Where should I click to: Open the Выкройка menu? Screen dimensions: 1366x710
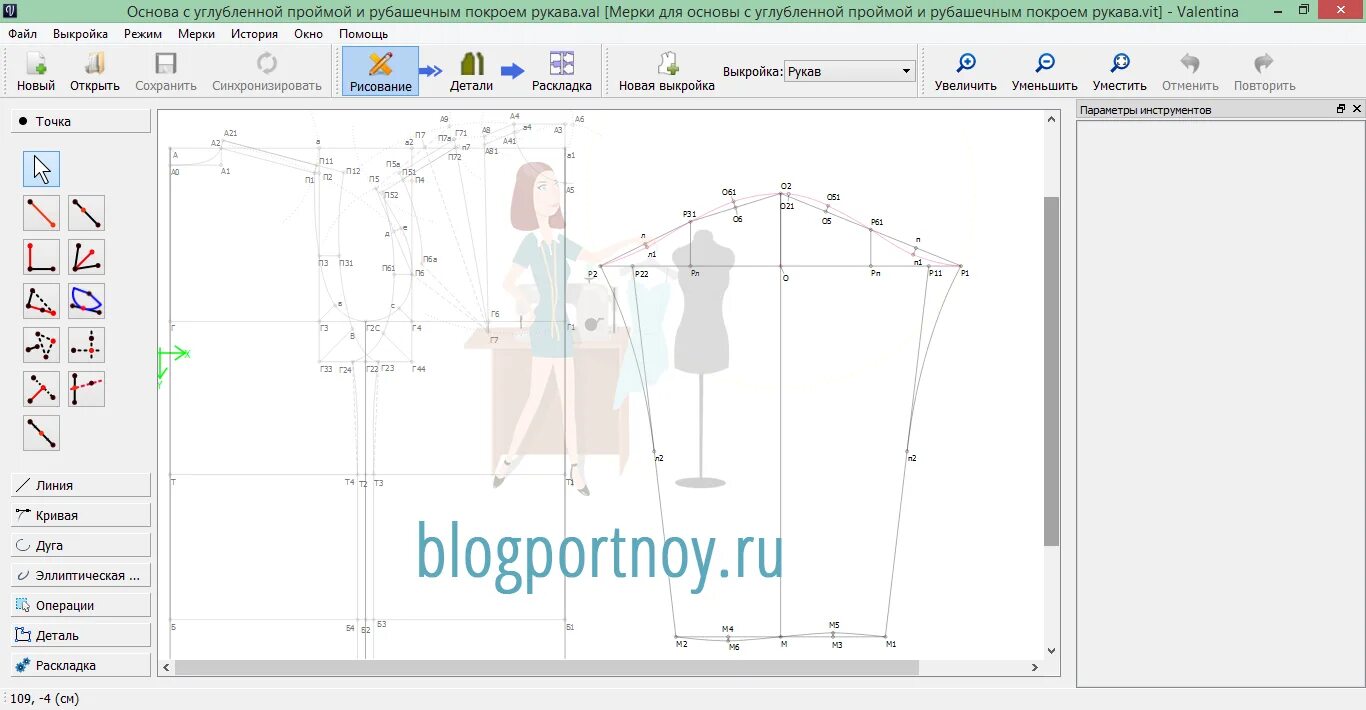[80, 33]
